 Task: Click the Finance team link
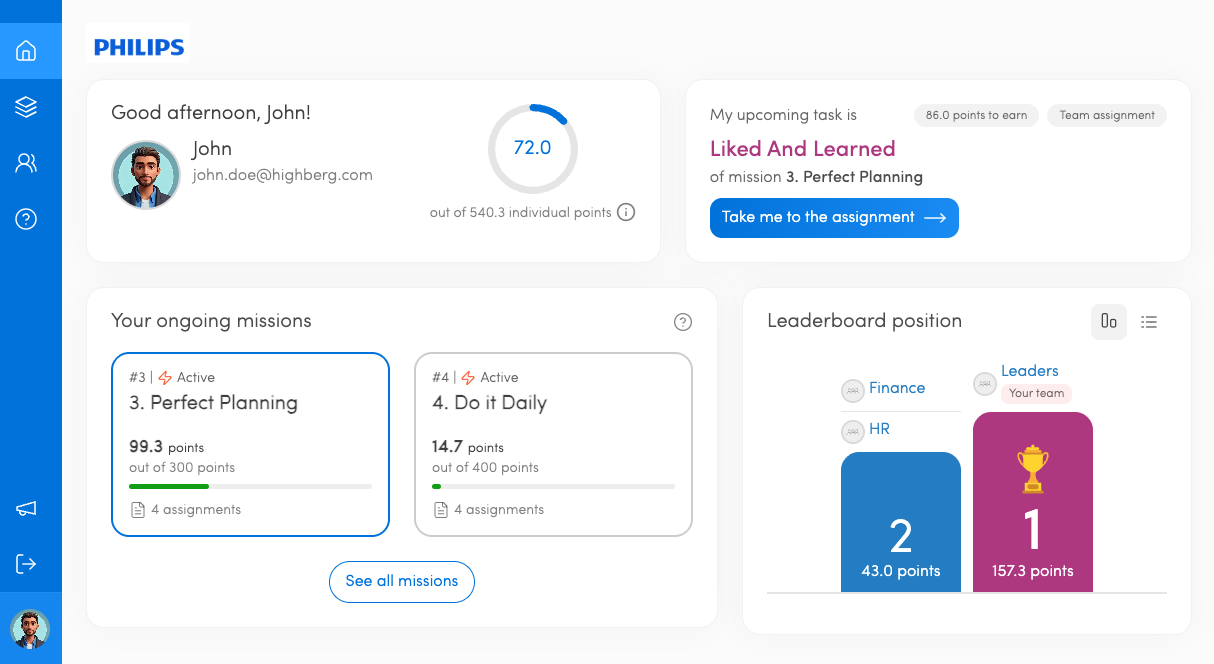pyautogui.click(x=896, y=388)
